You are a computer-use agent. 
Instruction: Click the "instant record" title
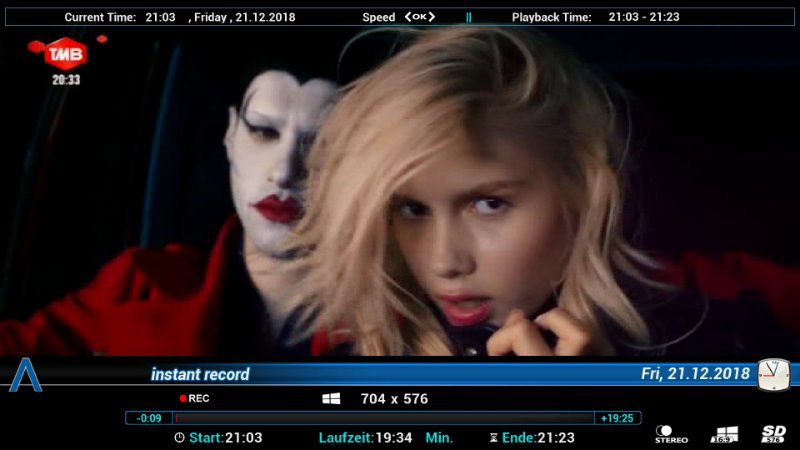tap(200, 374)
